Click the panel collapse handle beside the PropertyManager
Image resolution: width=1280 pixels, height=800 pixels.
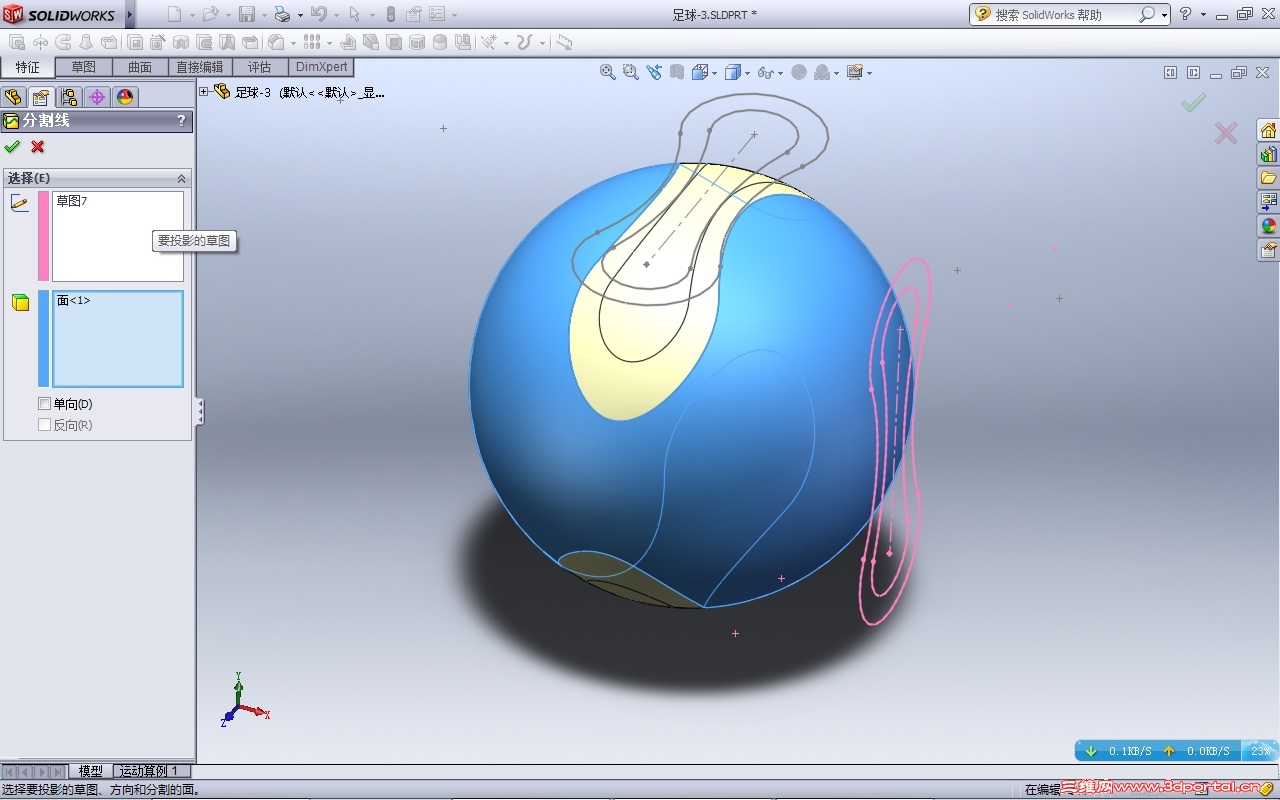click(200, 412)
